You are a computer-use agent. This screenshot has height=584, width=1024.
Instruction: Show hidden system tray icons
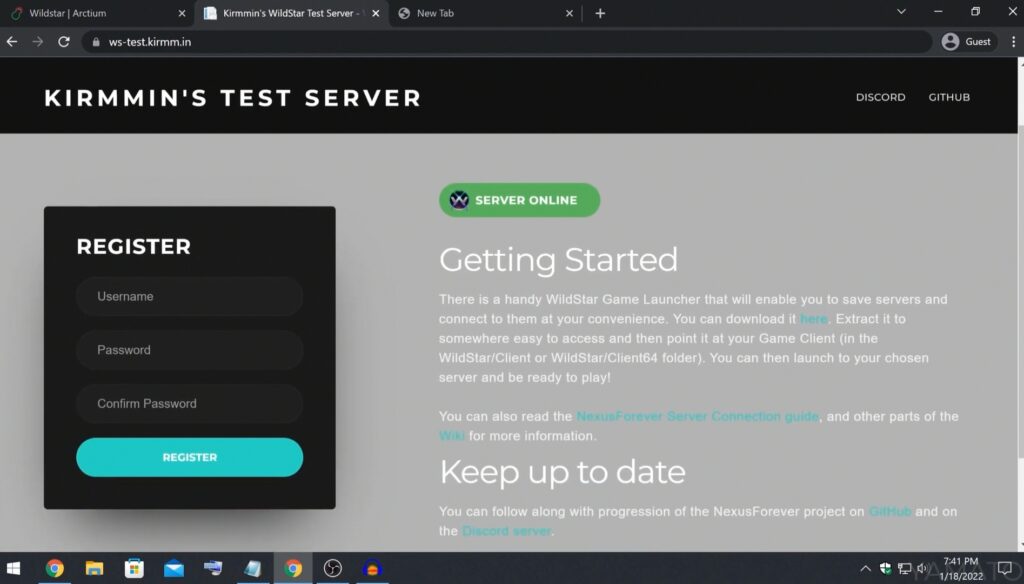click(865, 568)
